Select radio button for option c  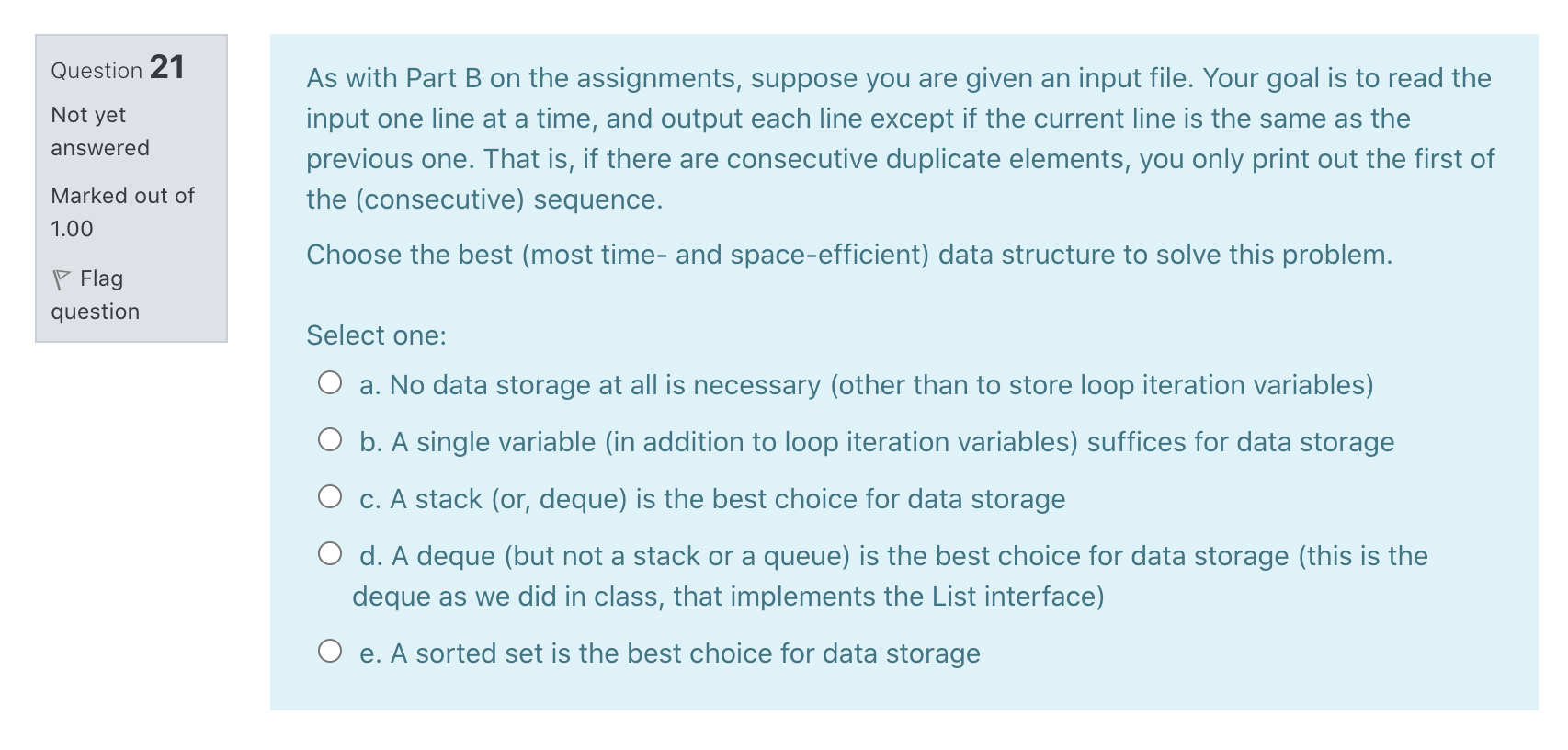pyautogui.click(x=330, y=496)
